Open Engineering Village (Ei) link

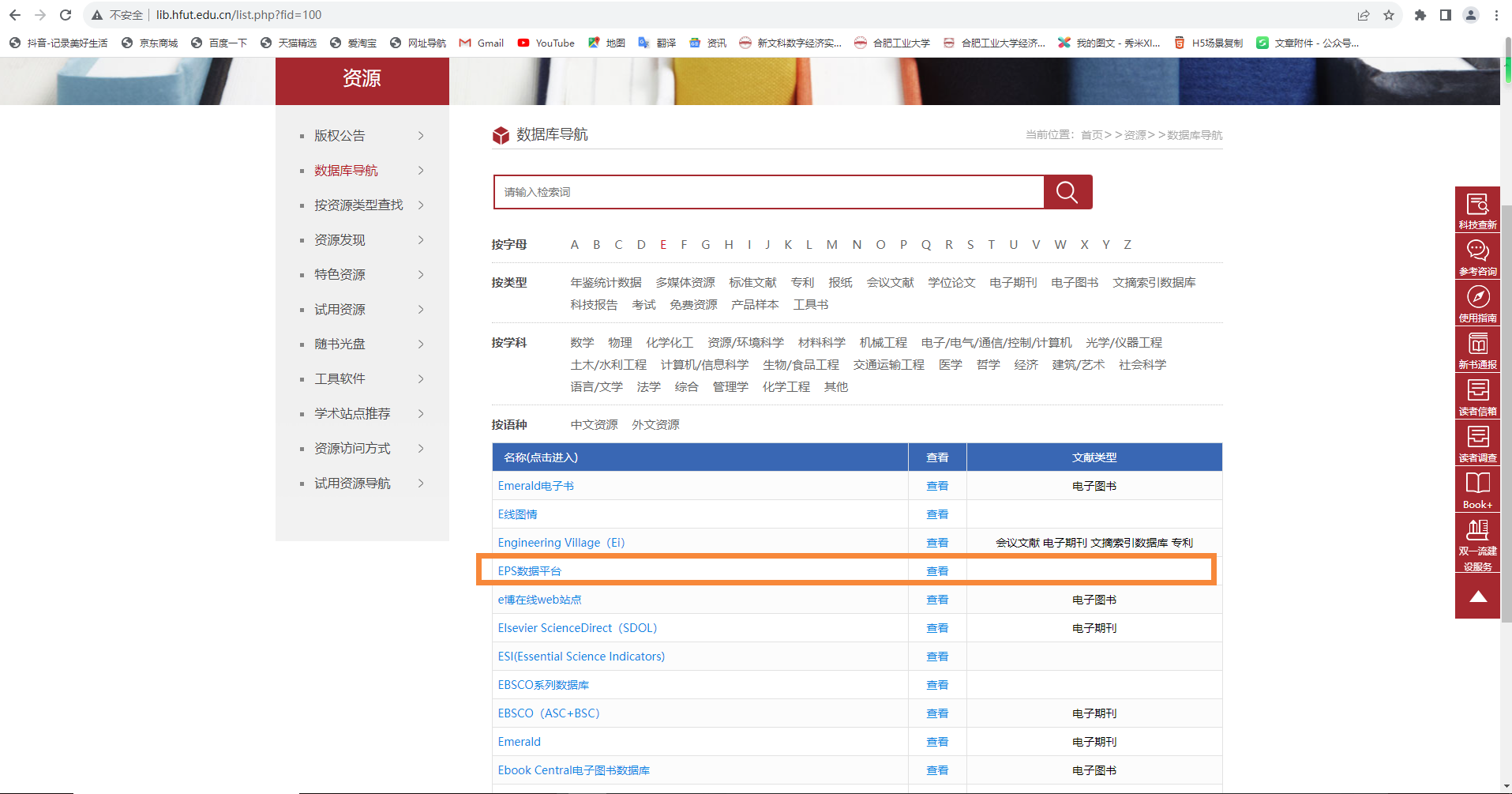(x=561, y=543)
